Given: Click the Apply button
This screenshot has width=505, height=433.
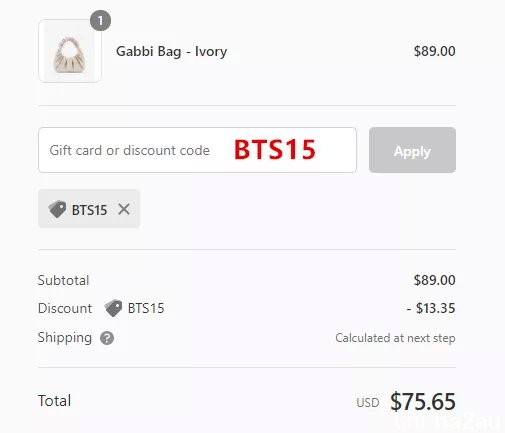Looking at the screenshot, I should tap(412, 150).
